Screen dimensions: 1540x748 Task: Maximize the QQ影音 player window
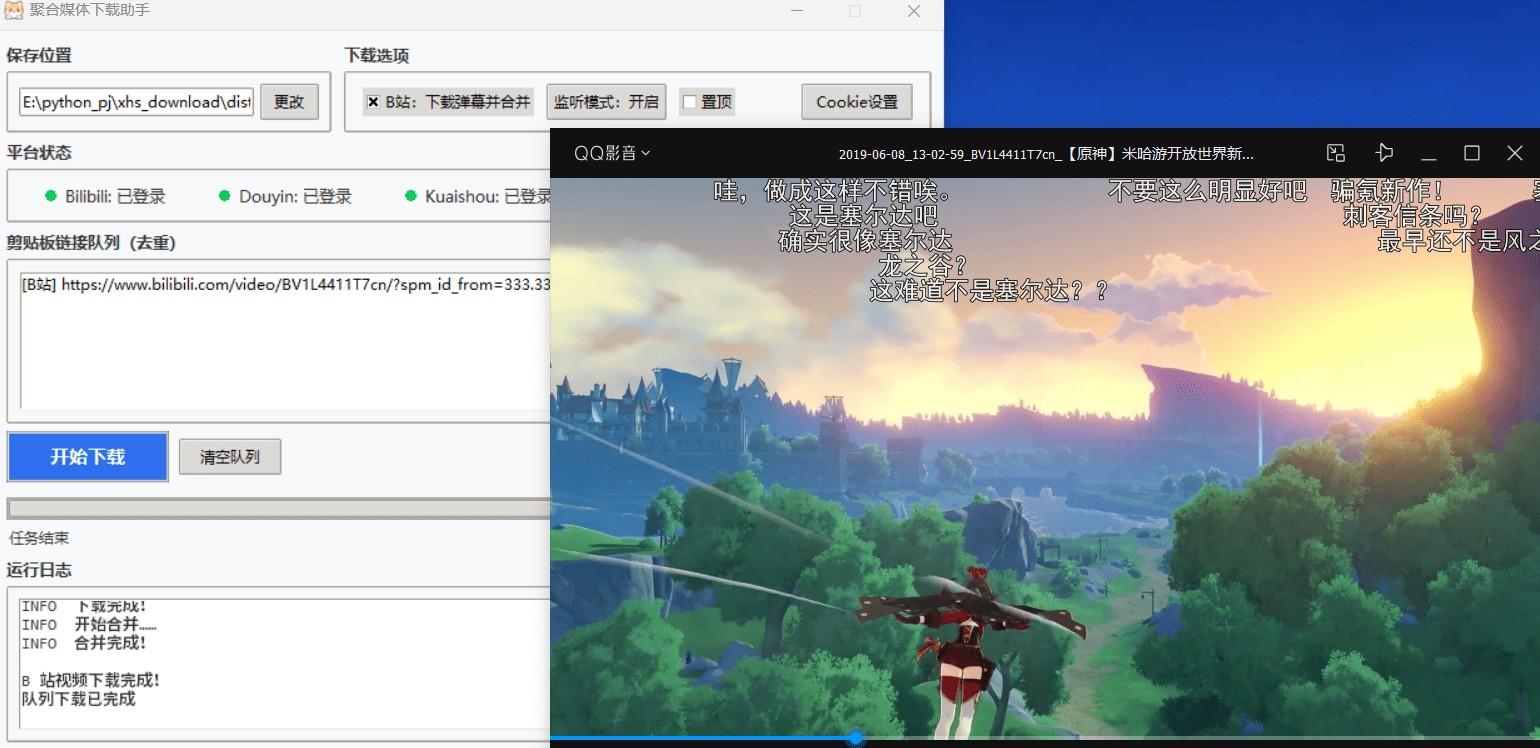click(1471, 153)
